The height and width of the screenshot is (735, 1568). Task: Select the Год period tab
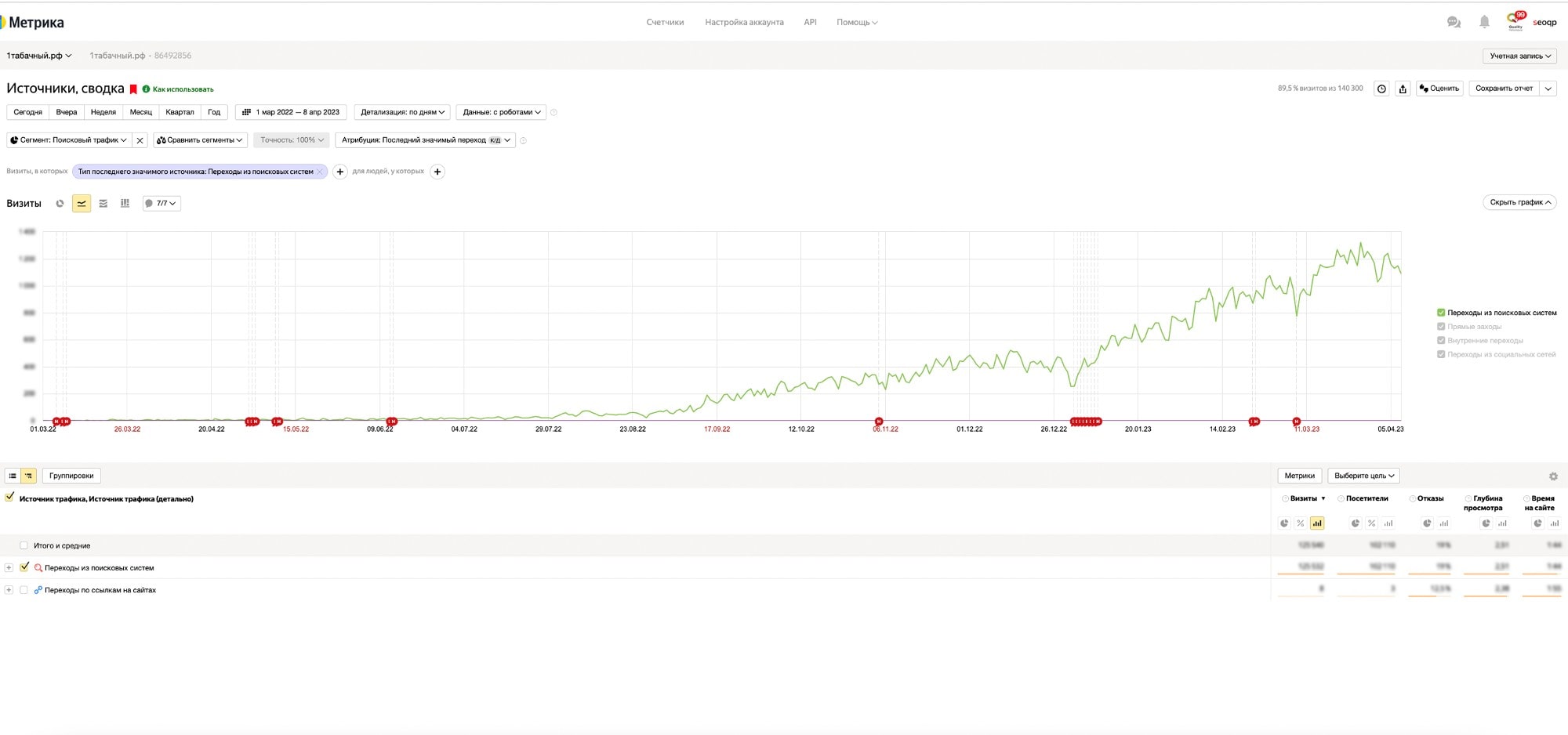[214, 112]
